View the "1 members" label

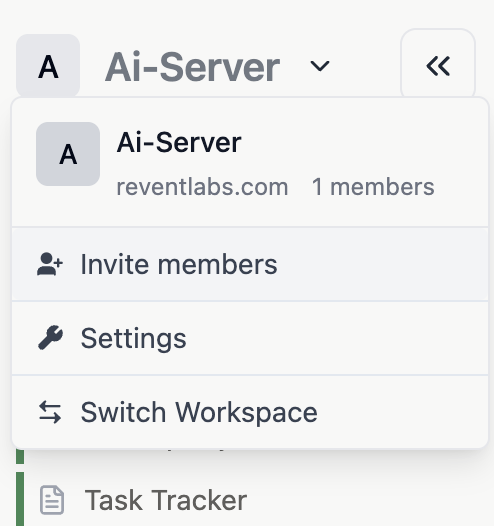tap(373, 187)
